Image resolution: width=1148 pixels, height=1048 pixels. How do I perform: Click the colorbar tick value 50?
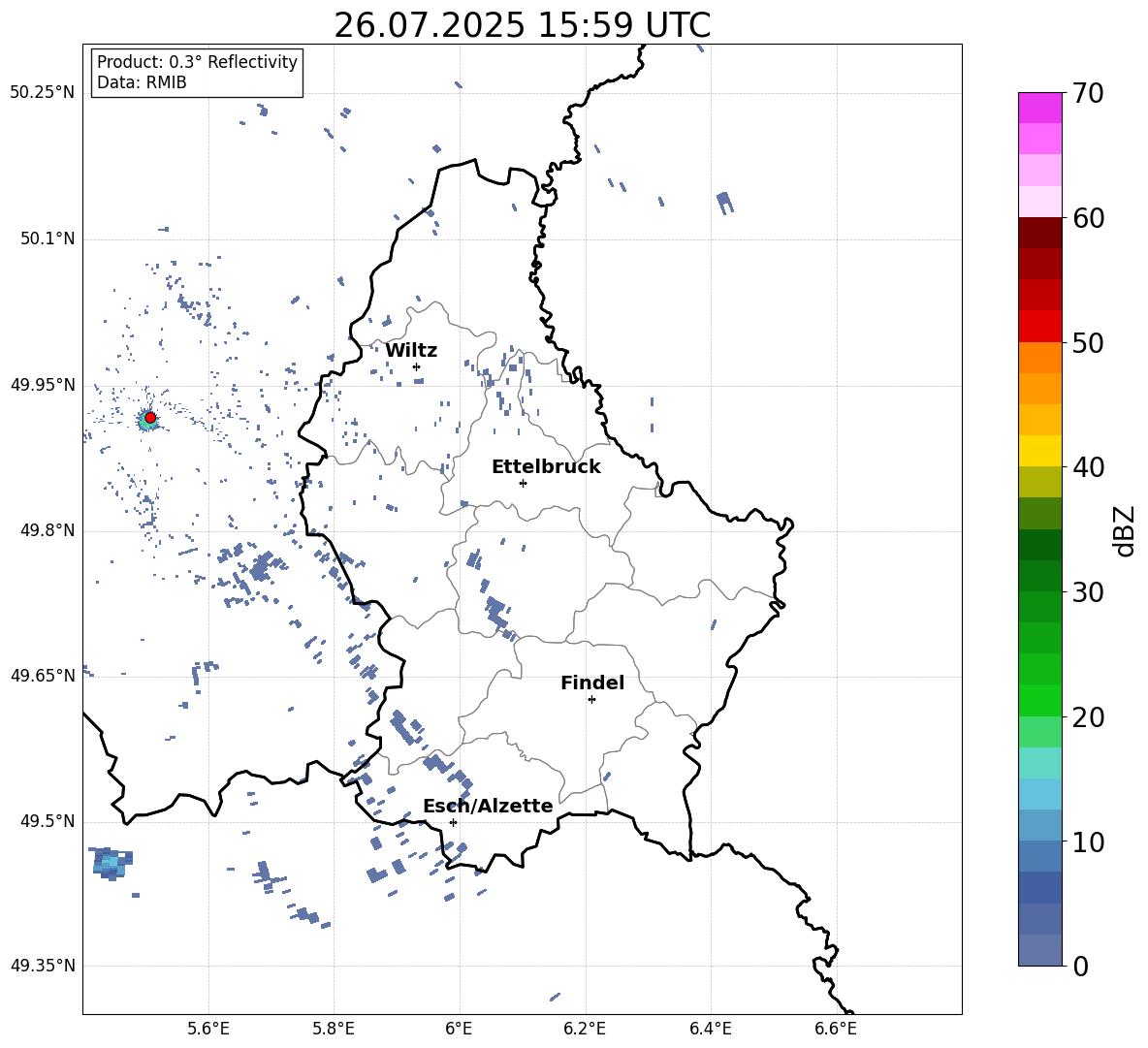pos(1088,342)
